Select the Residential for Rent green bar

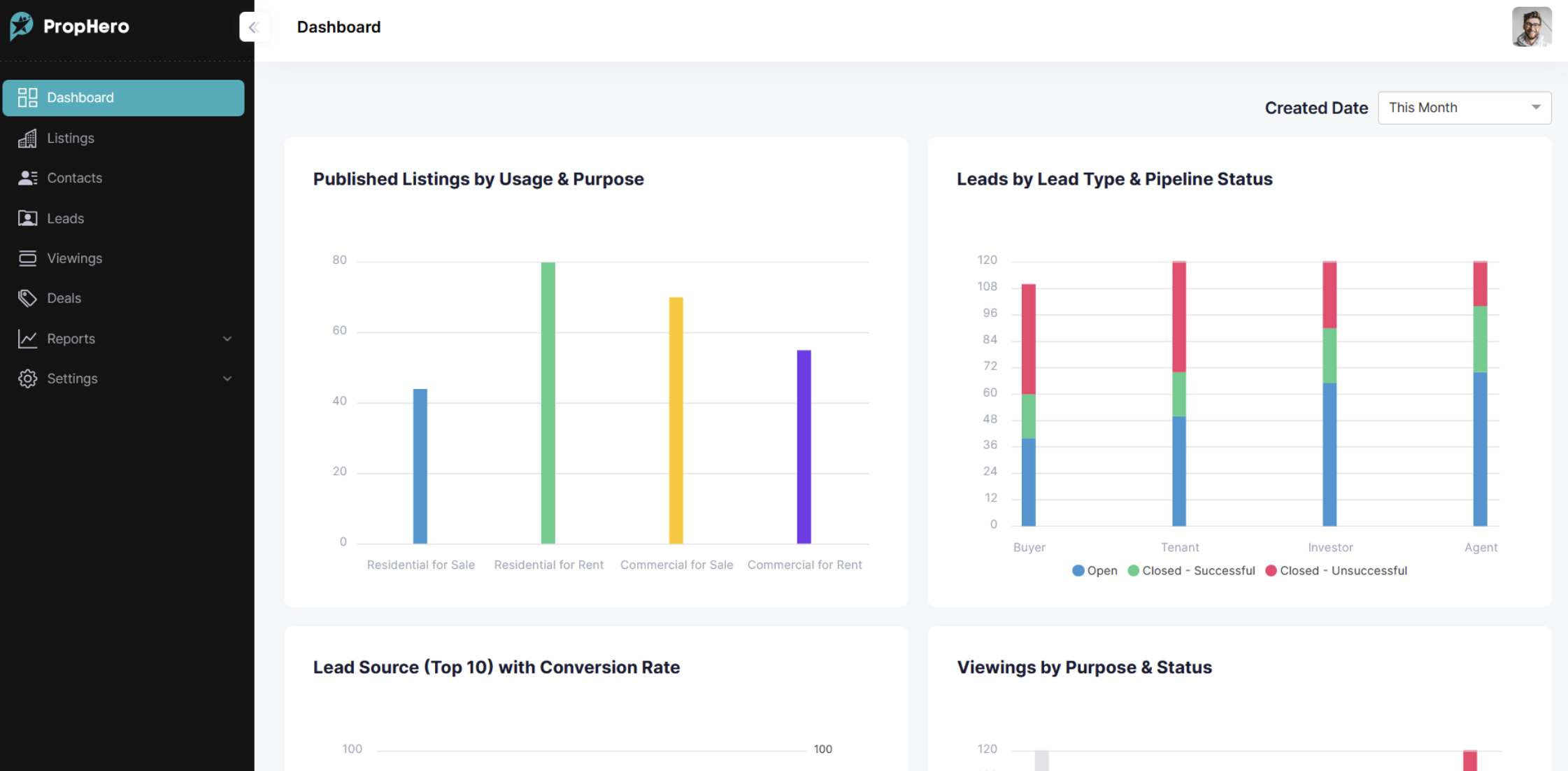tap(548, 402)
